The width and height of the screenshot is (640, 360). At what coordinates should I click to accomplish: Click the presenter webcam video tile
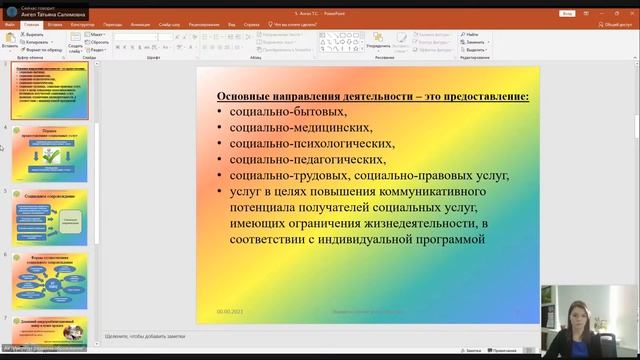coord(589,322)
